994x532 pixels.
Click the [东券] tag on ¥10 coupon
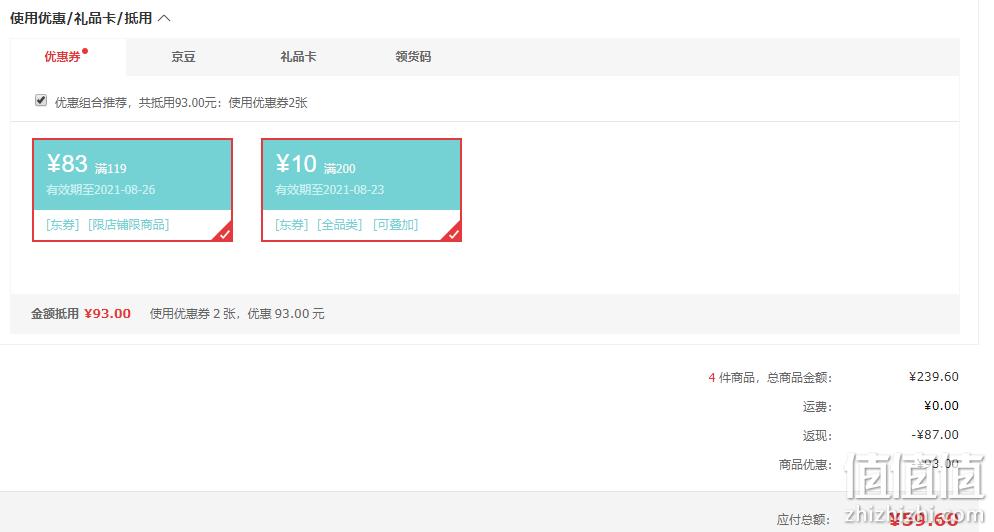pos(292,224)
